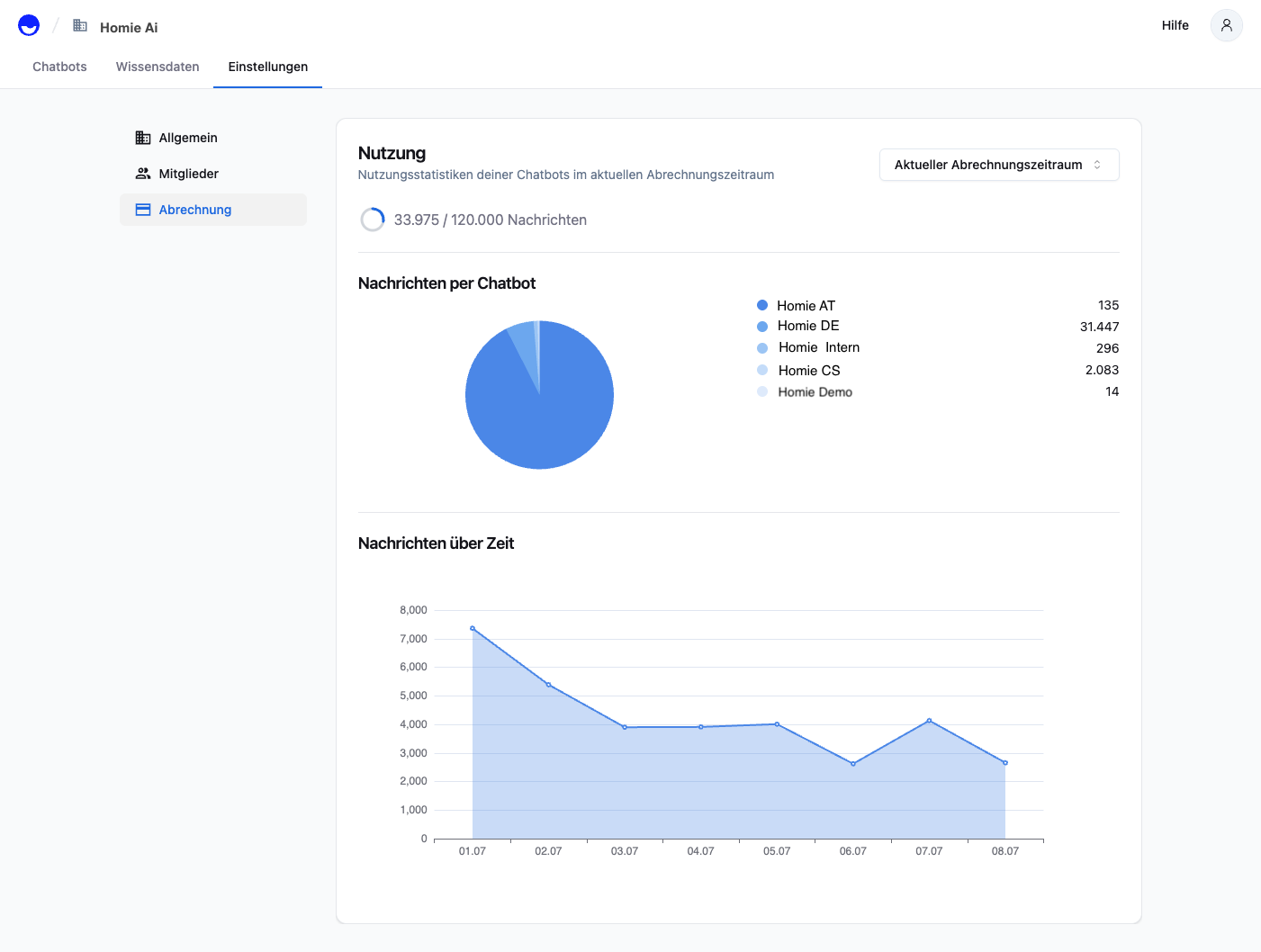
Task: Click the 01.07 data point on the line chart
Action: pos(472,627)
